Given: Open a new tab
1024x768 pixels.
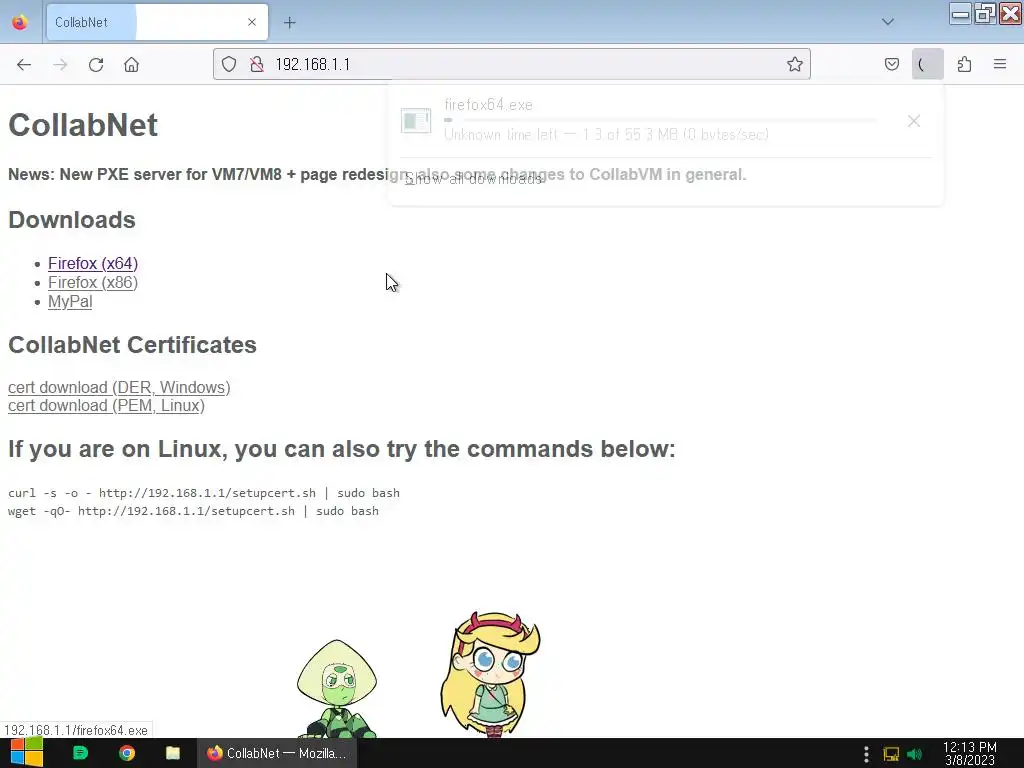Looking at the screenshot, I should (289, 23).
